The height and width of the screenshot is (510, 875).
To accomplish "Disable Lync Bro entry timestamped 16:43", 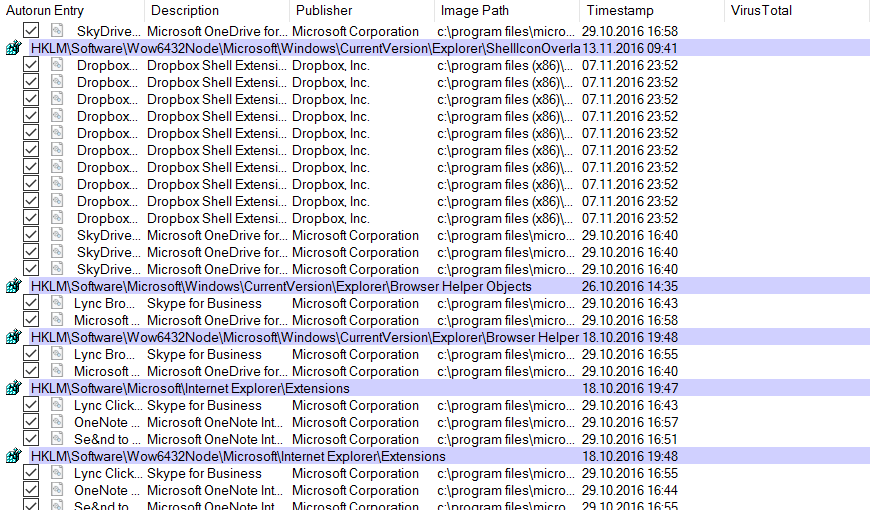I will click(31, 303).
